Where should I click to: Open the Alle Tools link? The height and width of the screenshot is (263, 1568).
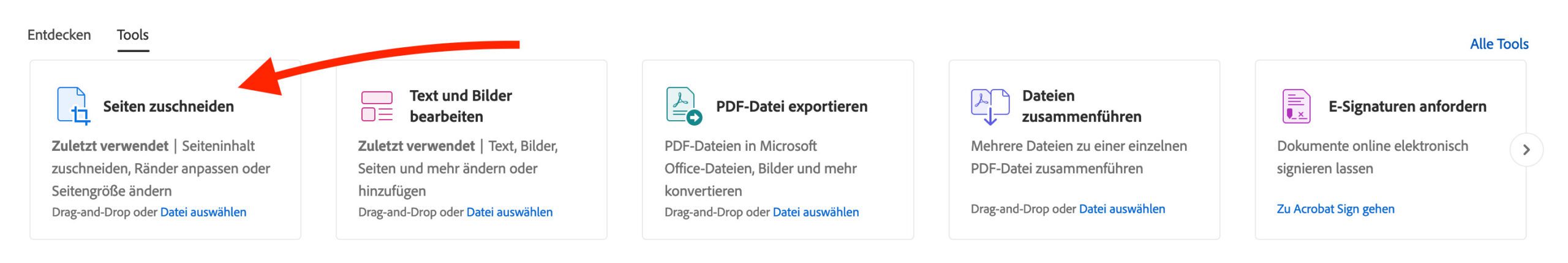point(1499,44)
